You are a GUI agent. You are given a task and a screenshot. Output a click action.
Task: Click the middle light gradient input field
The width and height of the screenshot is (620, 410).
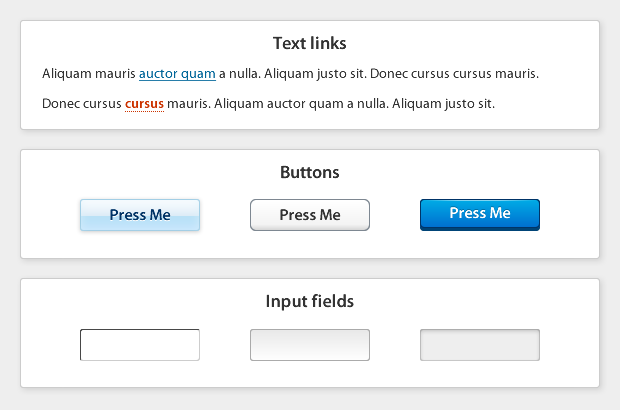310,345
